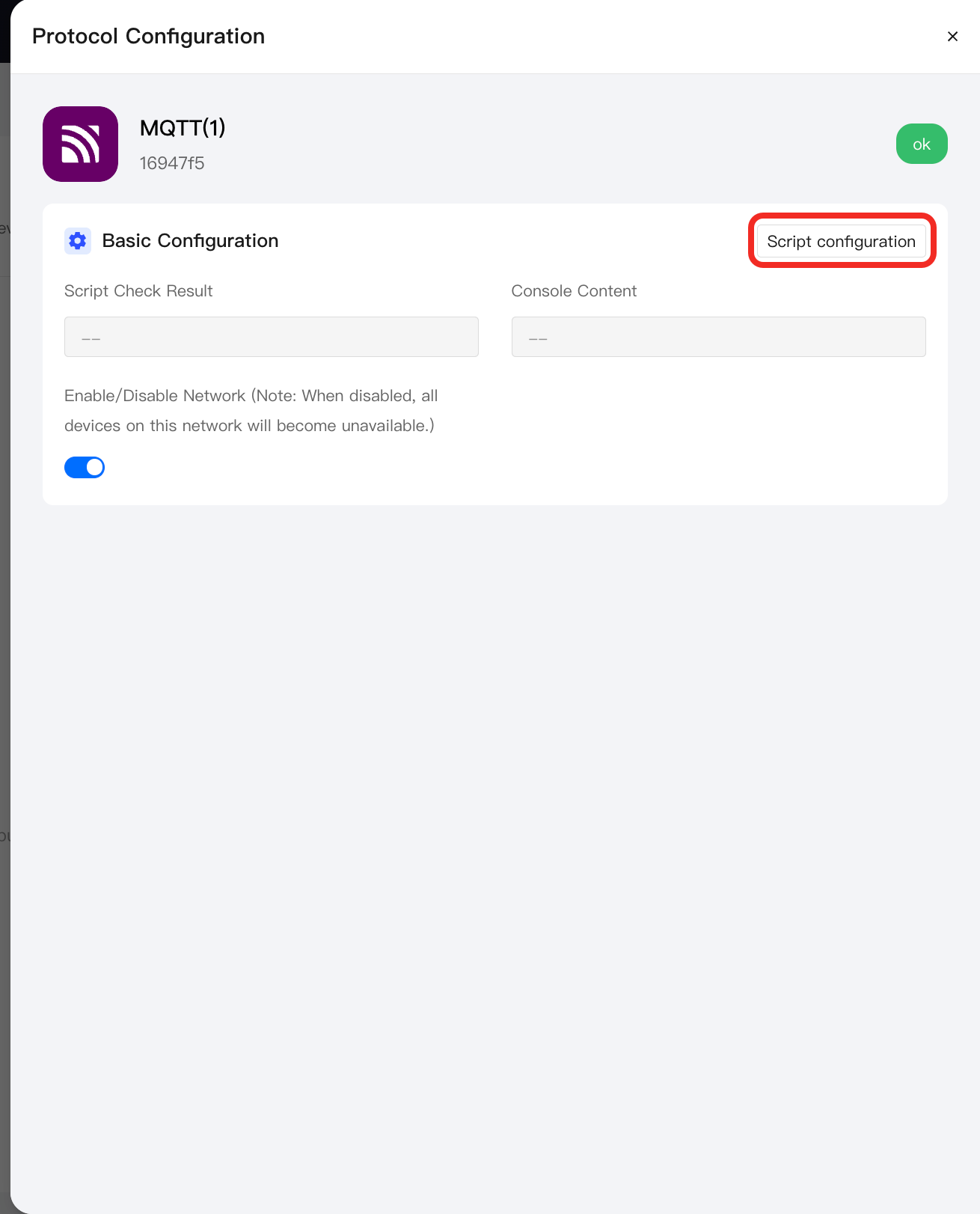
Task: Click the Console Content label
Action: [x=574, y=291]
